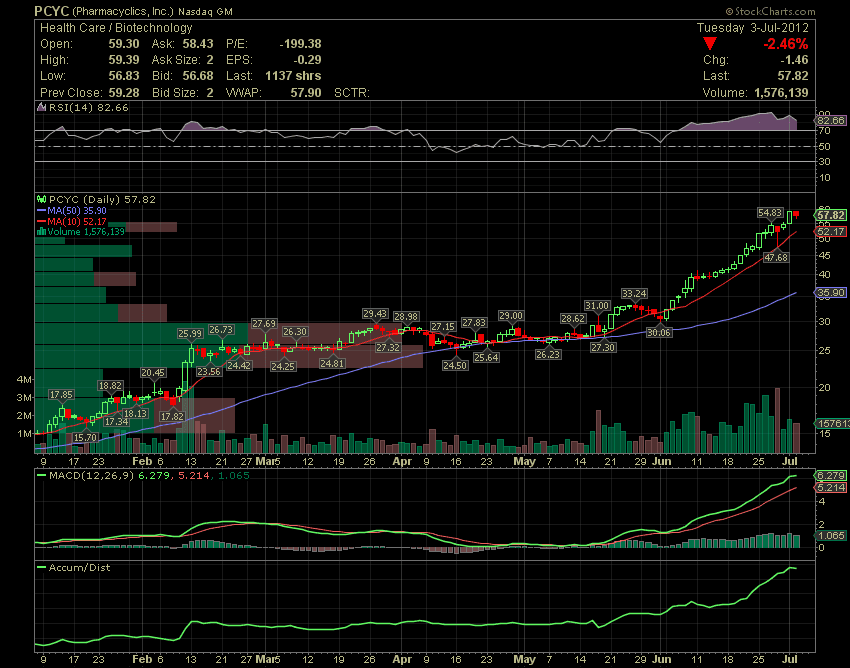Click the Apr label on price chart axis

point(402,461)
